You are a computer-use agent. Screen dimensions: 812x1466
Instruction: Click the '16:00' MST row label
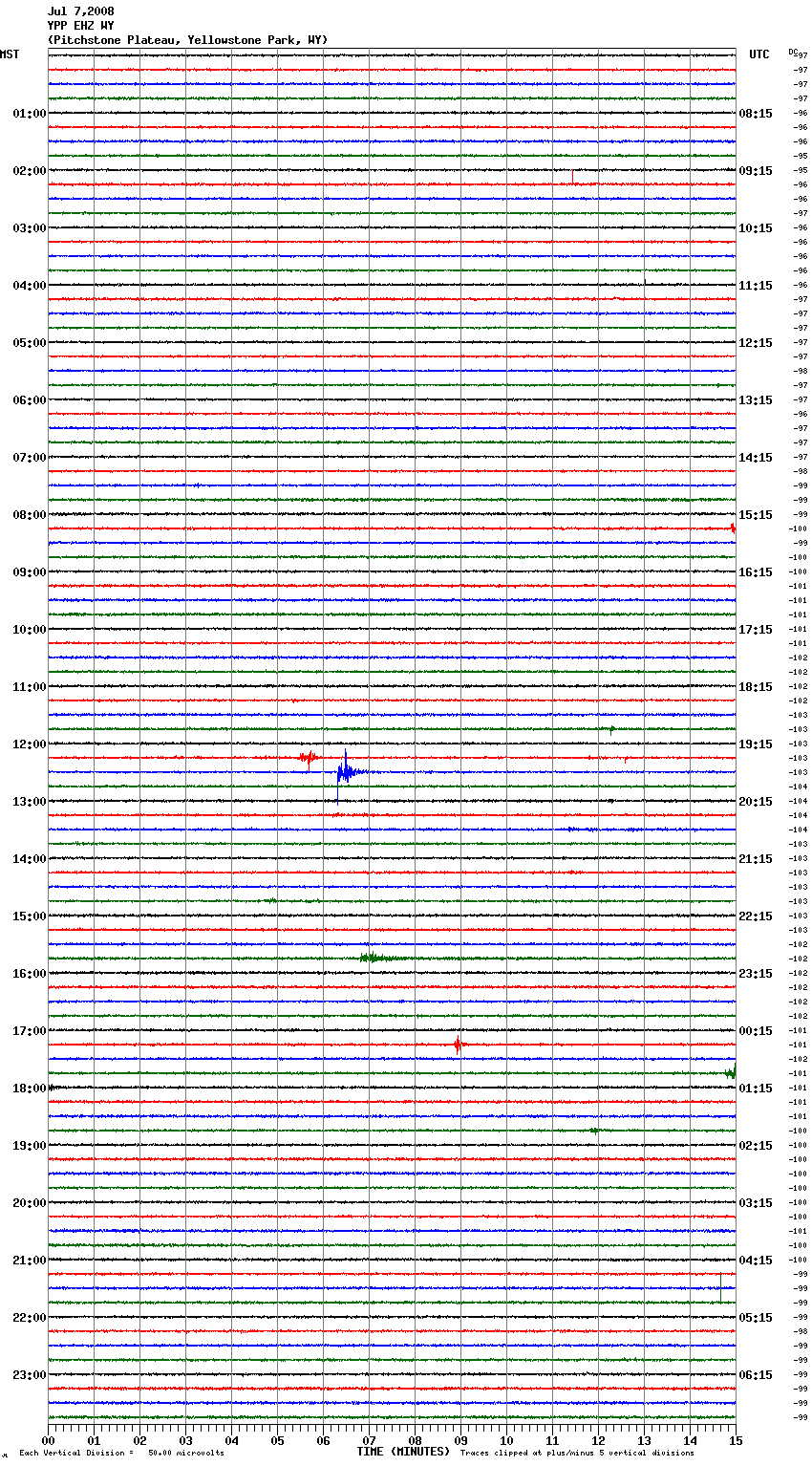point(29,974)
